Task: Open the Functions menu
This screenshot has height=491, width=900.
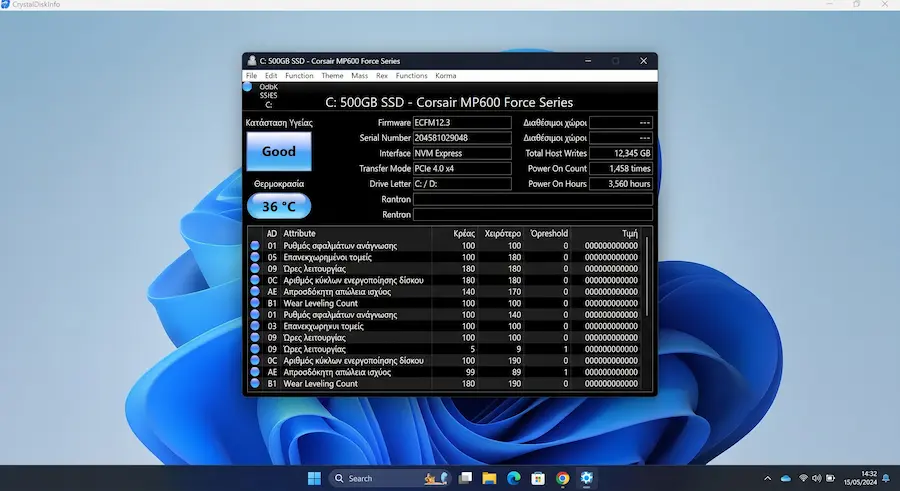Action: (x=412, y=76)
